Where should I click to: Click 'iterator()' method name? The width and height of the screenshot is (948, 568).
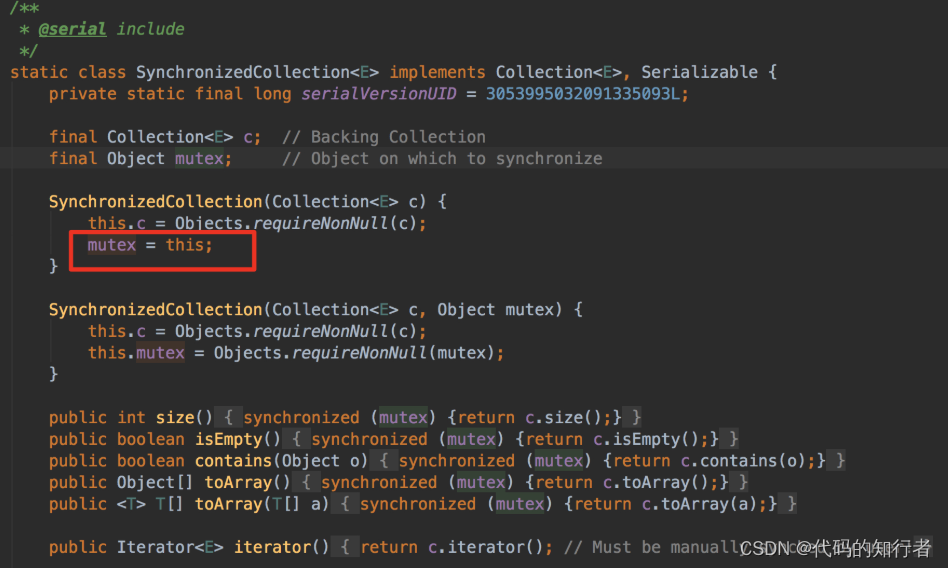[281, 547]
